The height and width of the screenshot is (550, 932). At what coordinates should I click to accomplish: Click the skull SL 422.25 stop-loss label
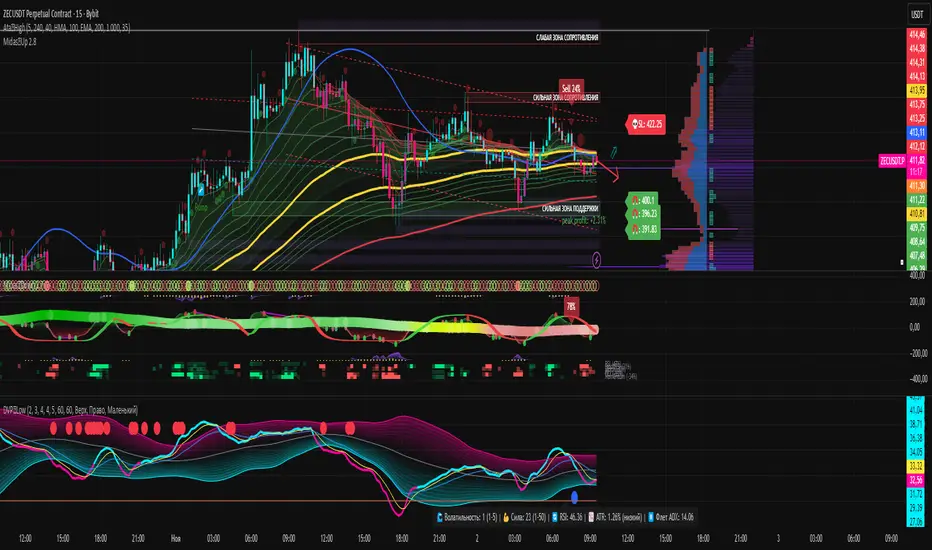[646, 124]
